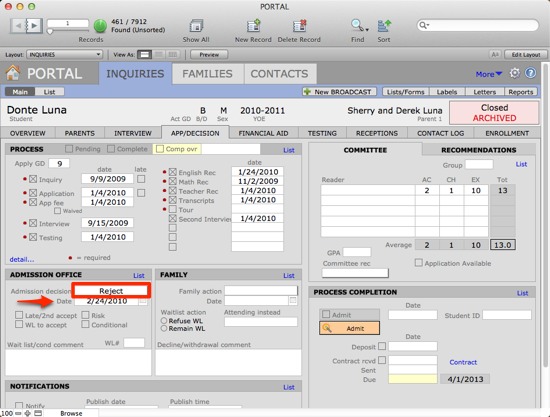The image size is (550, 417).
Task: Click the search input field
Action: [x=477, y=25]
